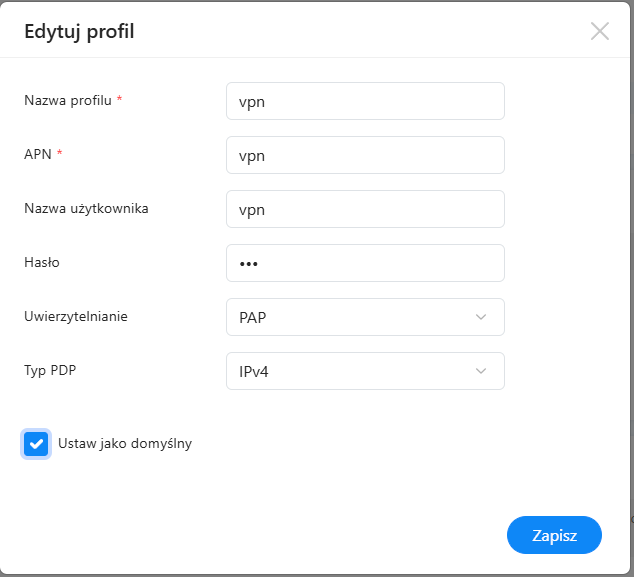The height and width of the screenshot is (577, 634).
Task: Click the chevron arrow beside IPv4
Action: pyautogui.click(x=481, y=371)
